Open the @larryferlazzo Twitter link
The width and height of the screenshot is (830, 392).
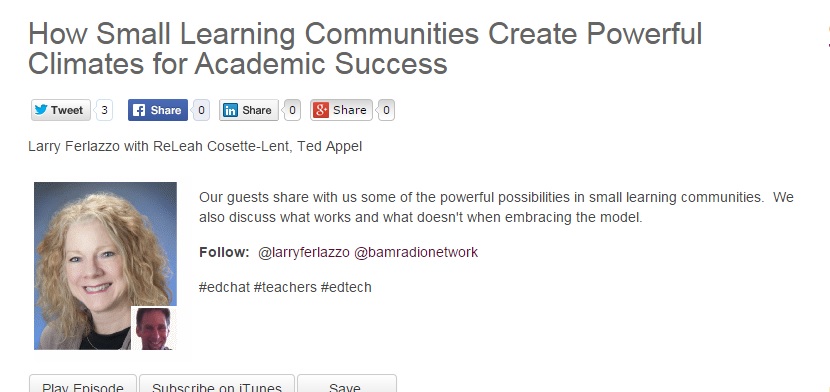(x=304, y=252)
